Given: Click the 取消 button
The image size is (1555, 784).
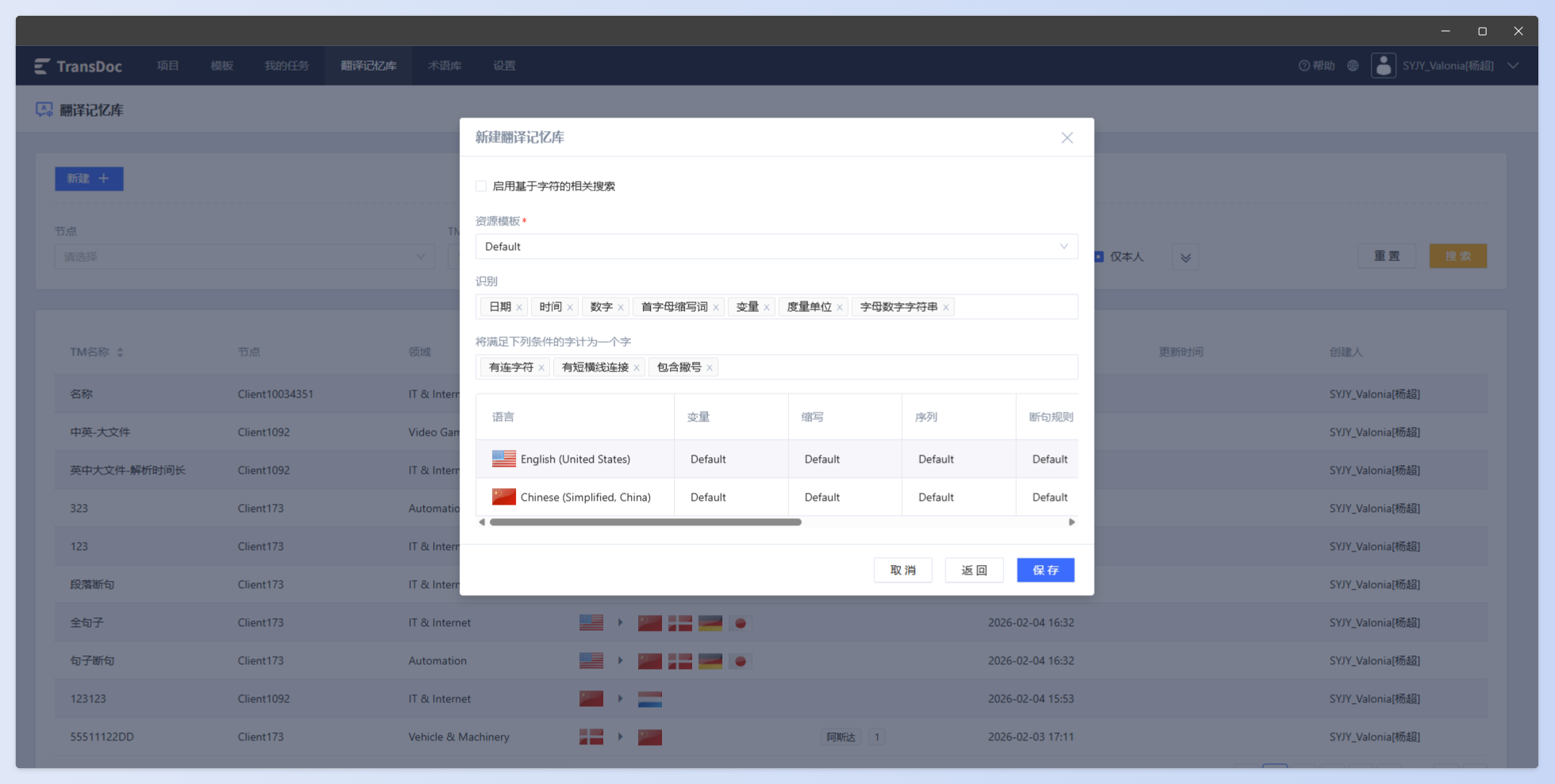Looking at the screenshot, I should coord(903,570).
